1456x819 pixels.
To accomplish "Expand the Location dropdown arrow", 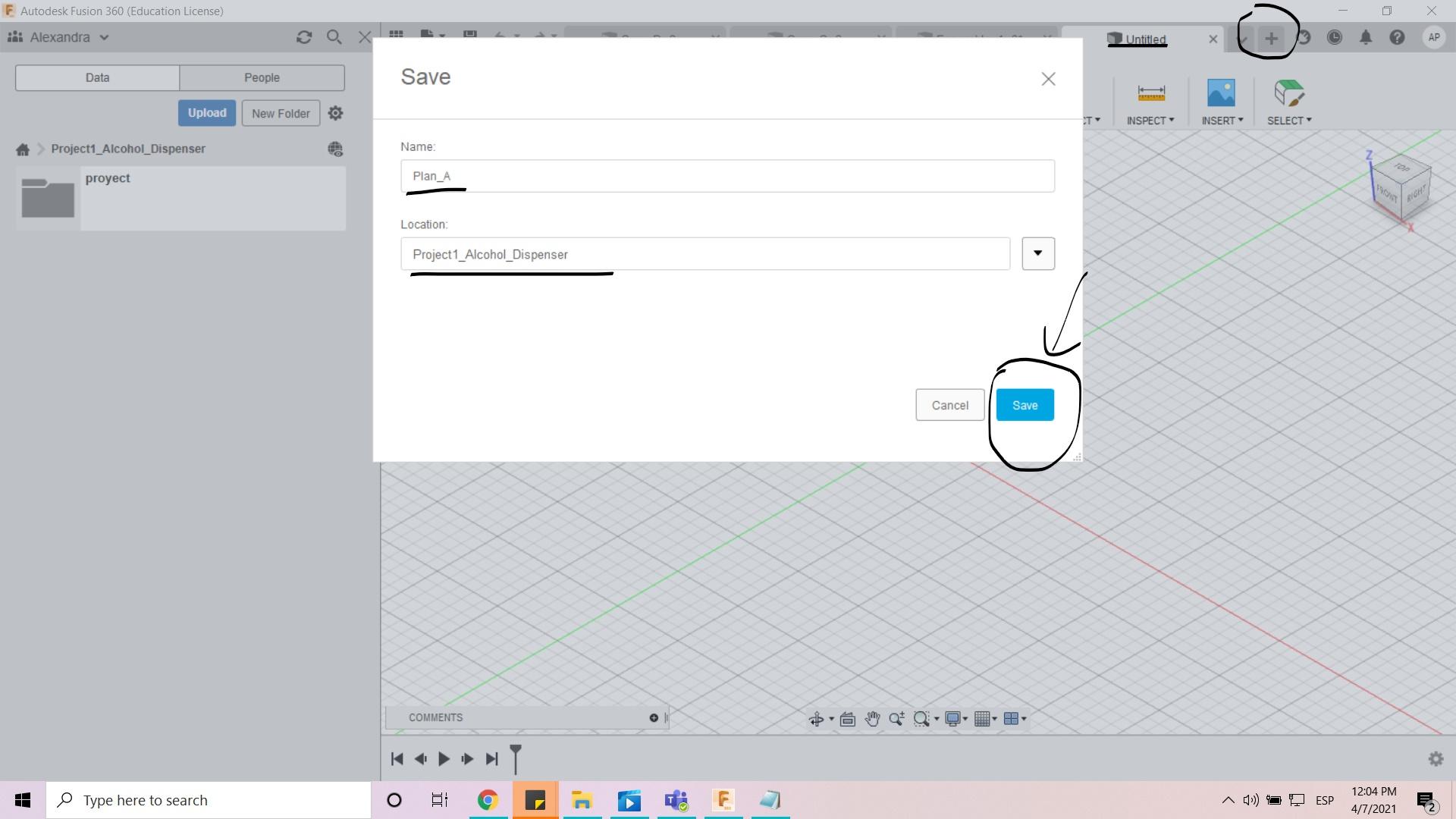I will [1037, 253].
